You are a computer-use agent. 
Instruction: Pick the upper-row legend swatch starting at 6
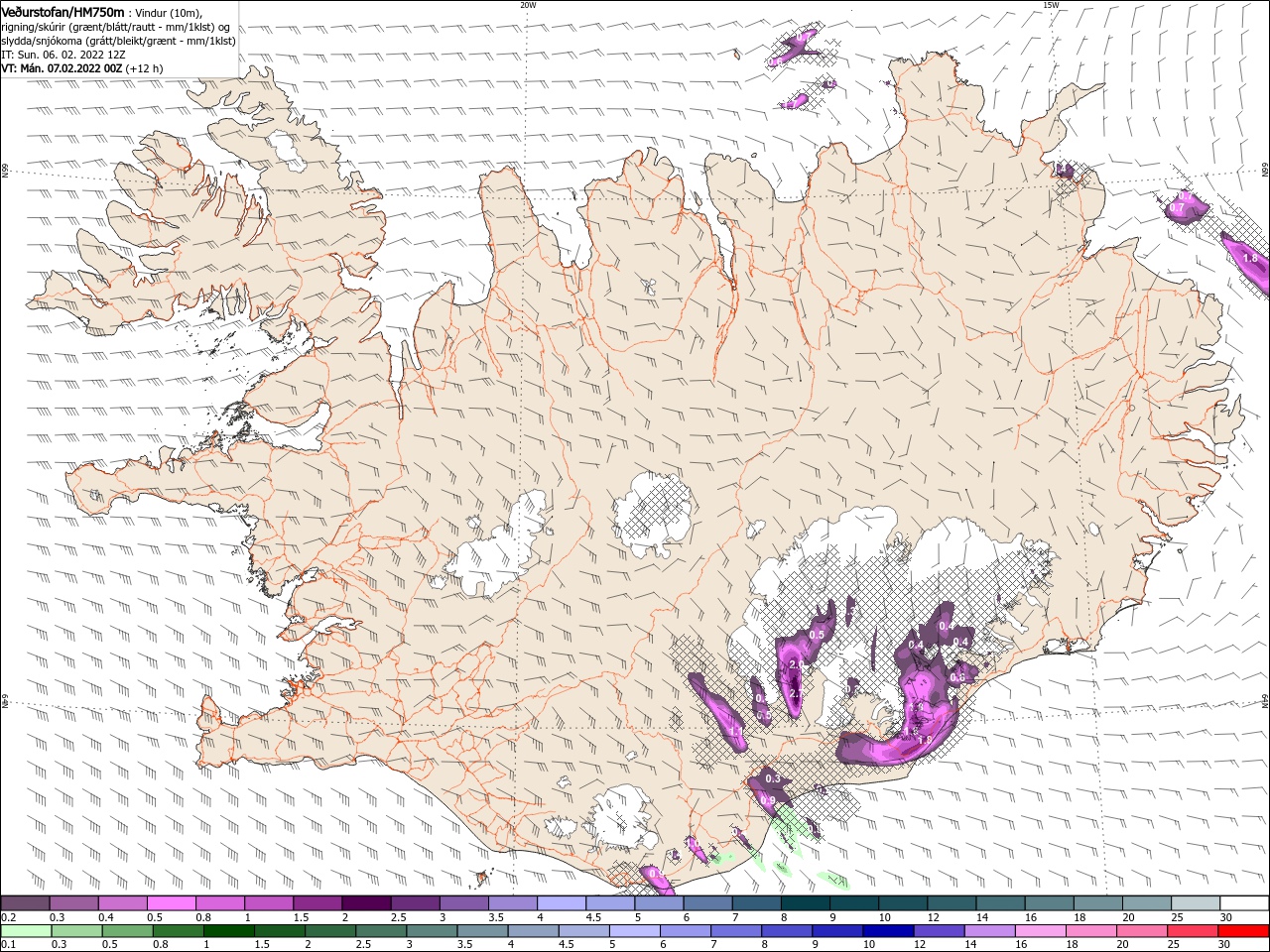click(707, 903)
